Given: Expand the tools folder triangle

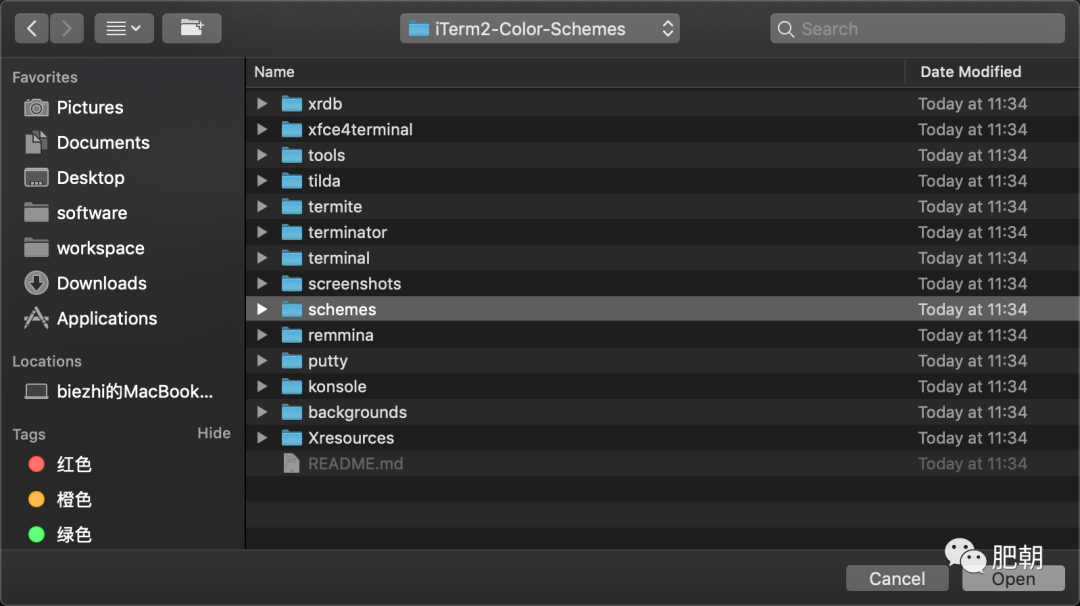Looking at the screenshot, I should tap(262, 155).
